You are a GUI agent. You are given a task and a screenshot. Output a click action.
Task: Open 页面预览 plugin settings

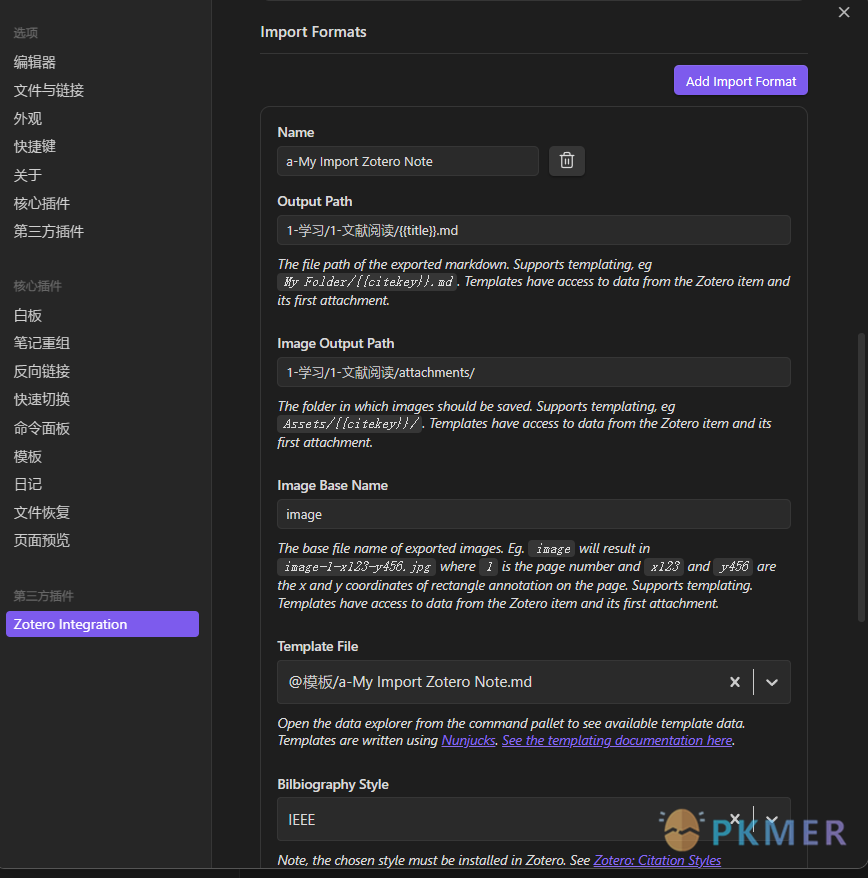click(41, 540)
